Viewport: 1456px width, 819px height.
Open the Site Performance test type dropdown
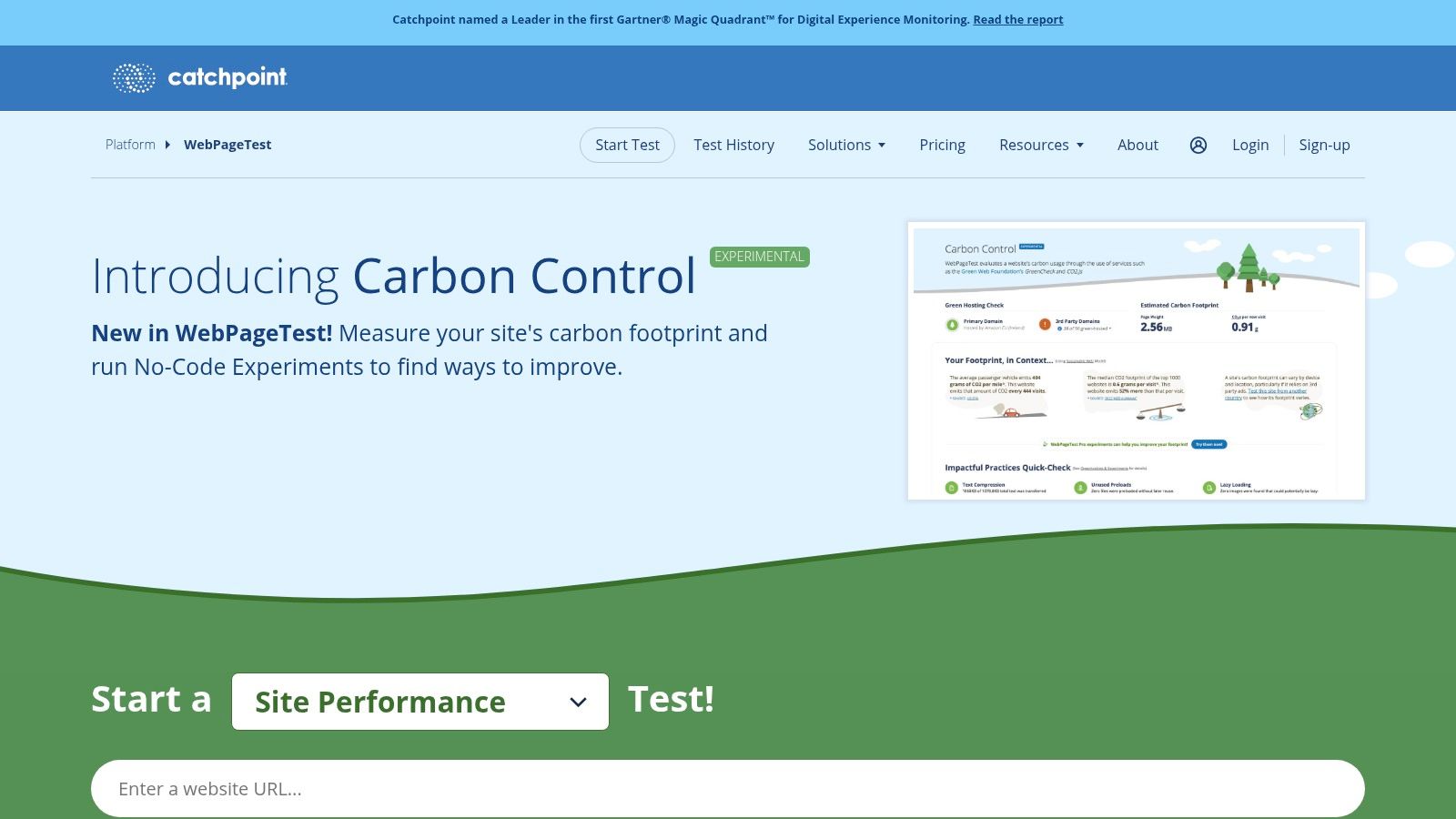pos(420,702)
